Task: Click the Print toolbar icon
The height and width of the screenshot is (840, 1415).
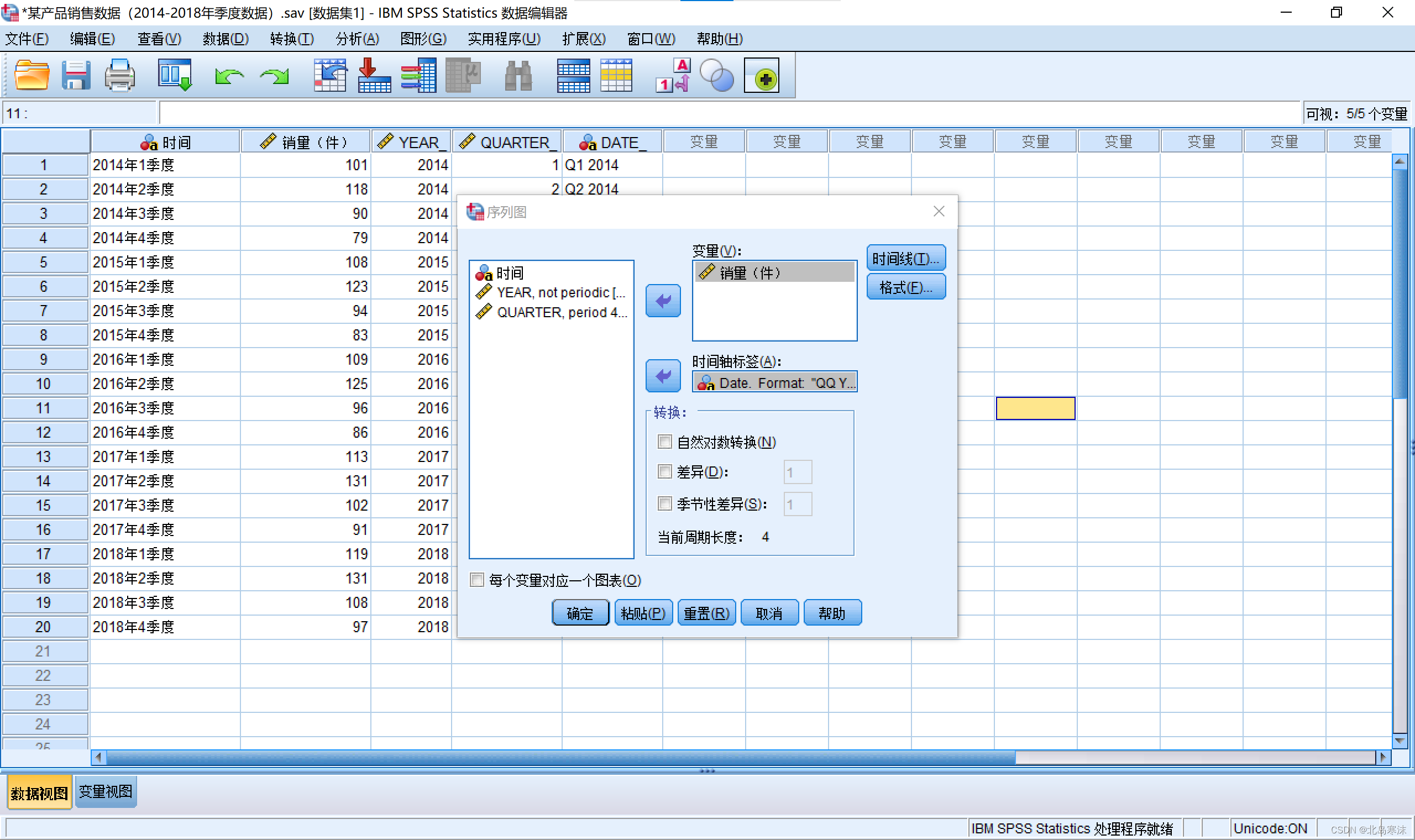Action: (x=119, y=75)
